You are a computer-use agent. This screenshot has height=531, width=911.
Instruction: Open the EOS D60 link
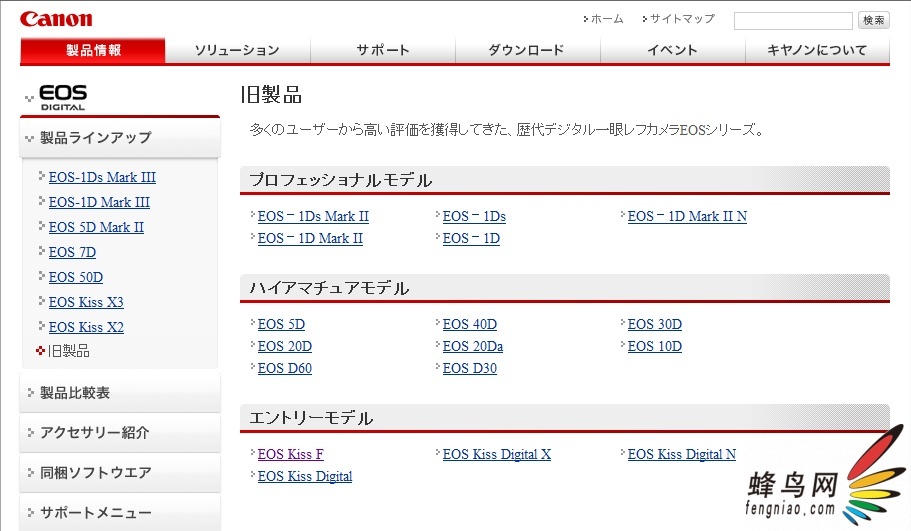click(x=285, y=368)
